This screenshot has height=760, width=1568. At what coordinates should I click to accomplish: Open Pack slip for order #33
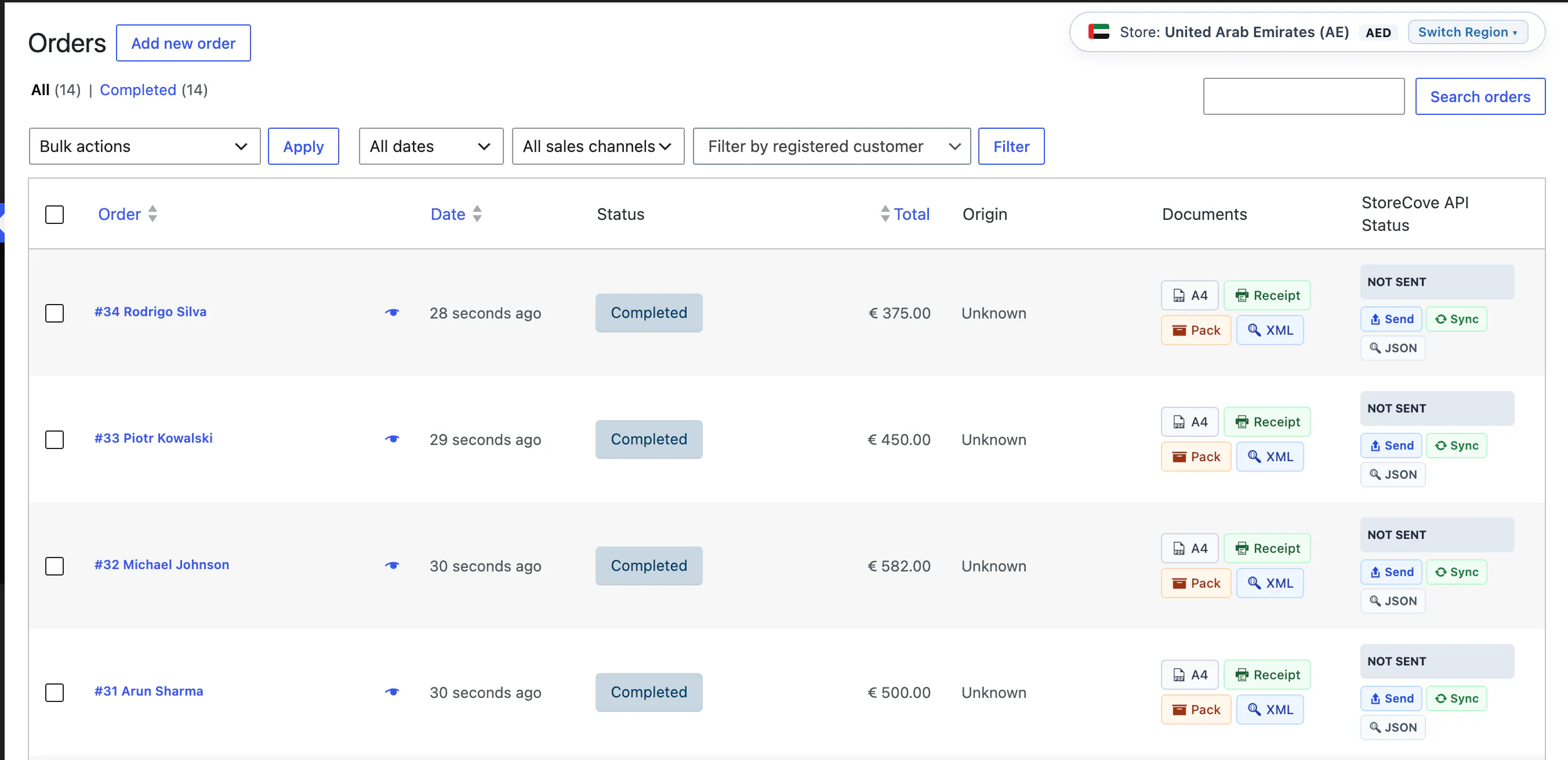click(x=1196, y=457)
